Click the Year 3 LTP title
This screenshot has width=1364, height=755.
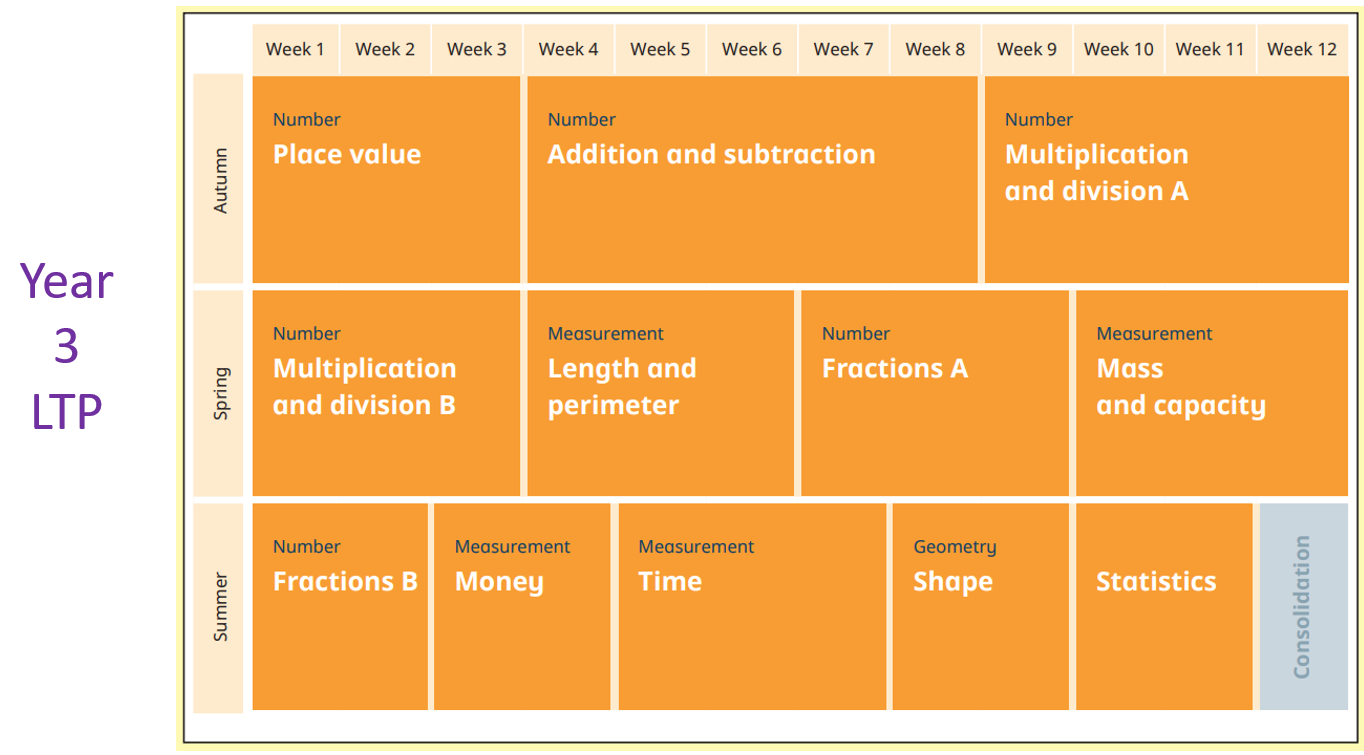tap(67, 346)
